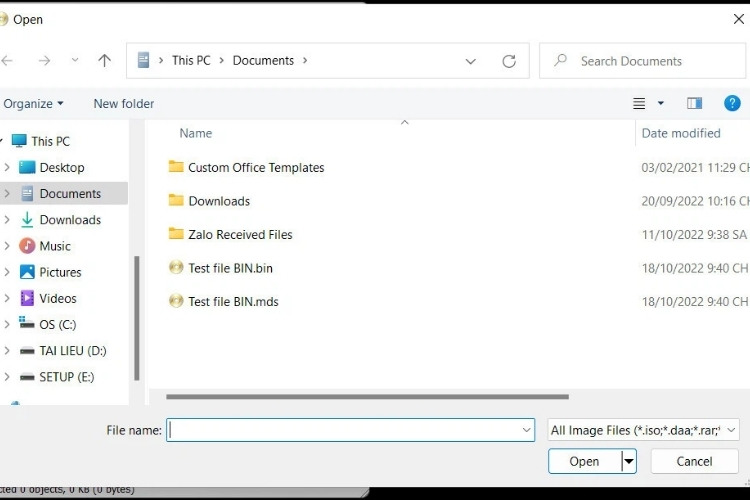Click New folder in the toolbar
This screenshot has width=750, height=500.
(x=124, y=104)
